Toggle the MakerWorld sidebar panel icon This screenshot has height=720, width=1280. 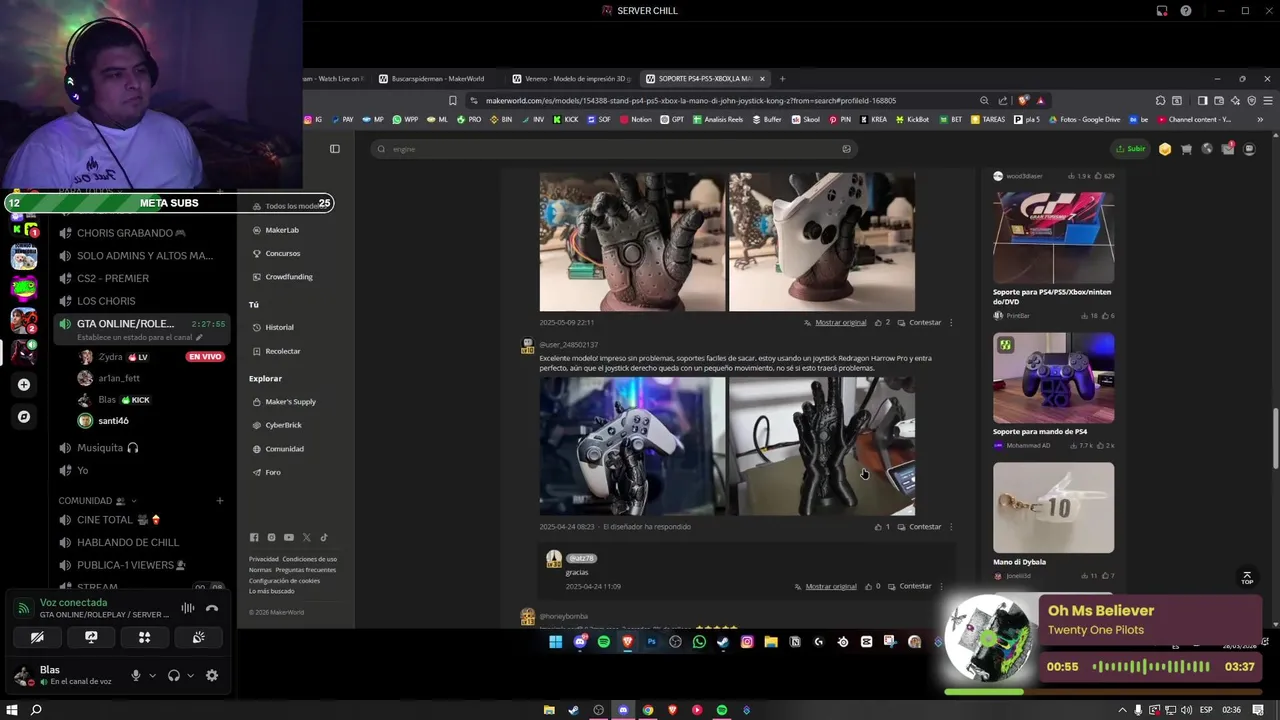[x=335, y=149]
